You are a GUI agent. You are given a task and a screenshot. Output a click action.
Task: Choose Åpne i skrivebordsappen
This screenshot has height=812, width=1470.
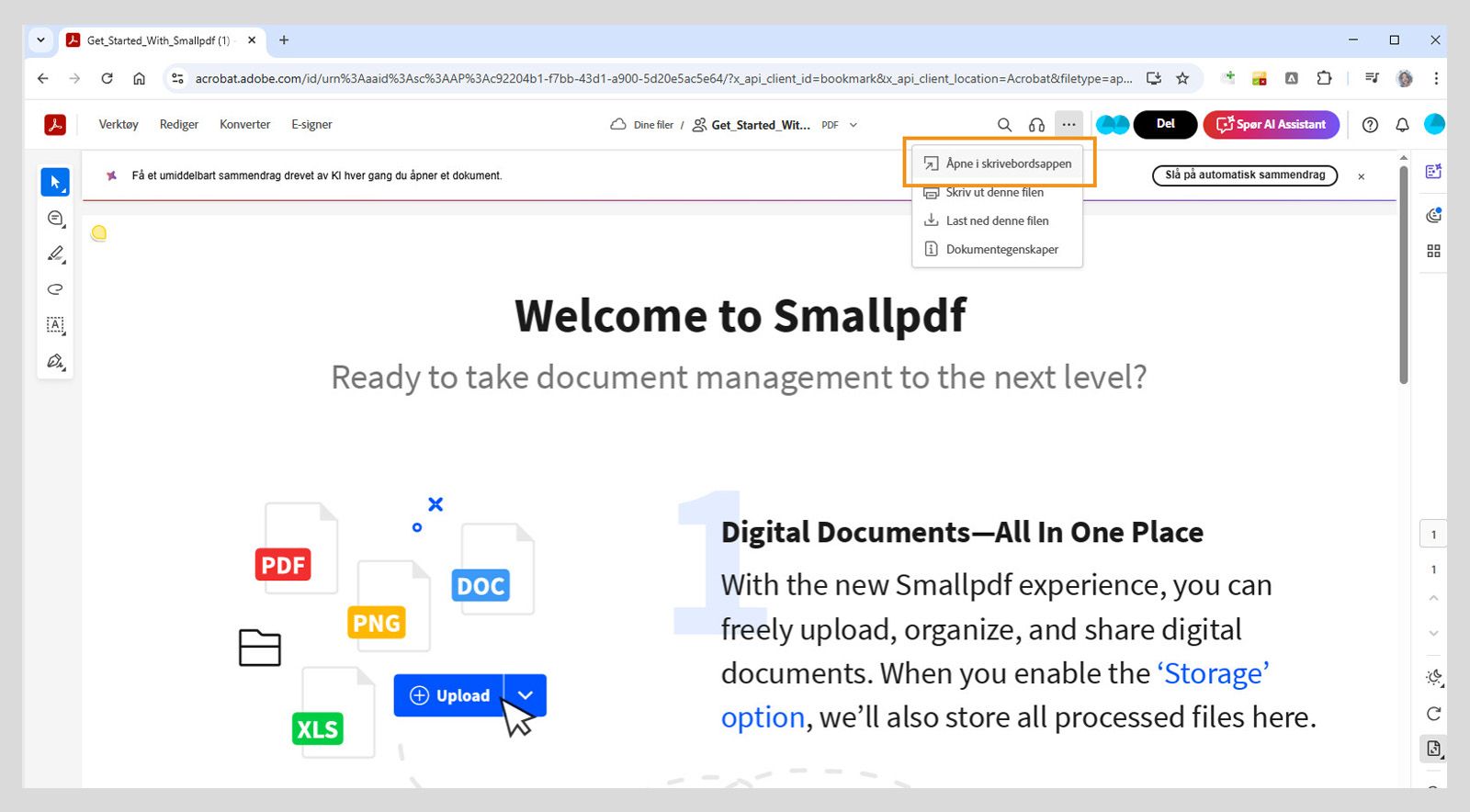tap(998, 164)
